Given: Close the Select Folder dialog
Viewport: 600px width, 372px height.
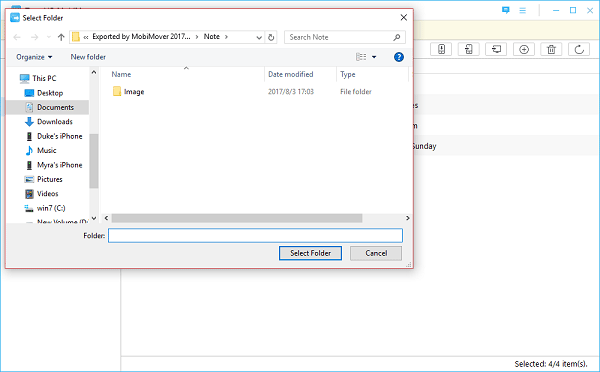Looking at the screenshot, I should 403,18.
